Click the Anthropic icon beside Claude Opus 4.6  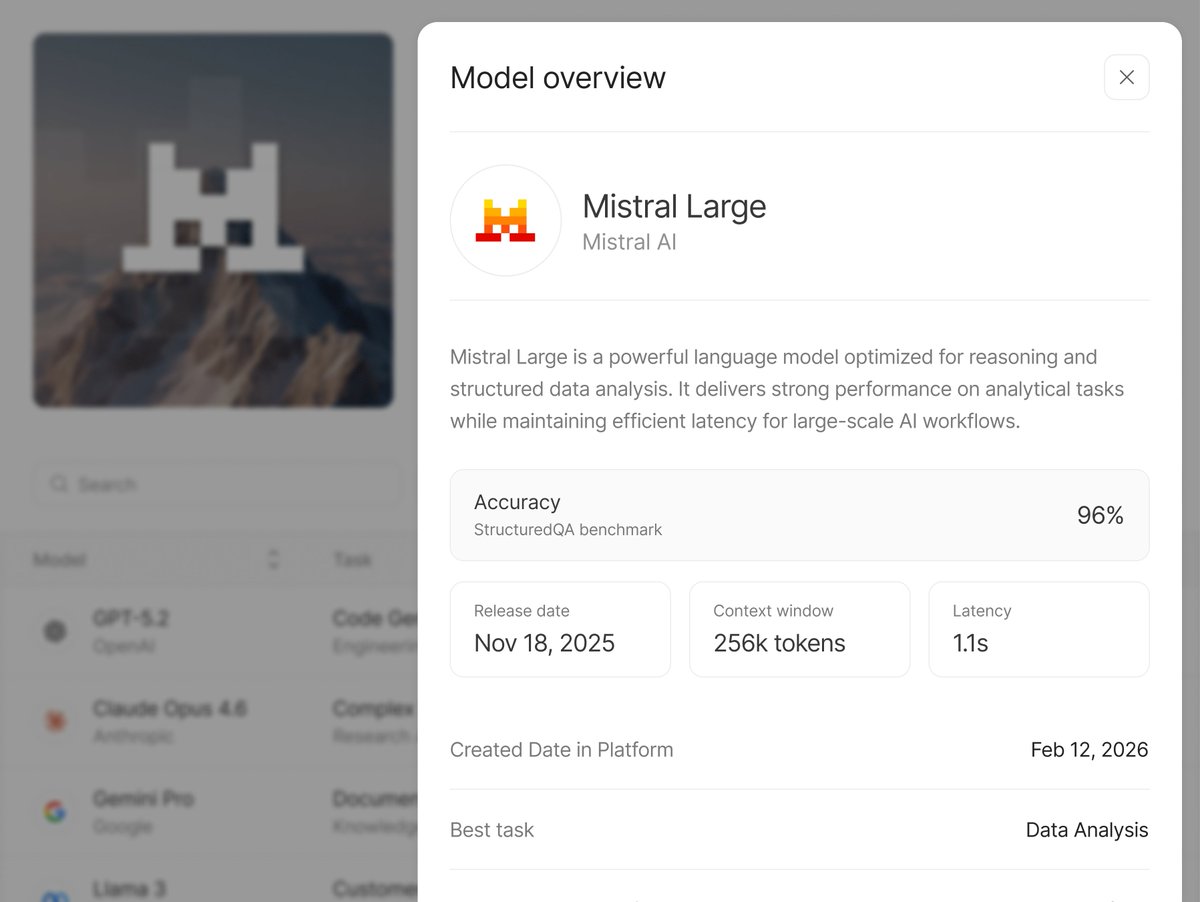(x=55, y=720)
